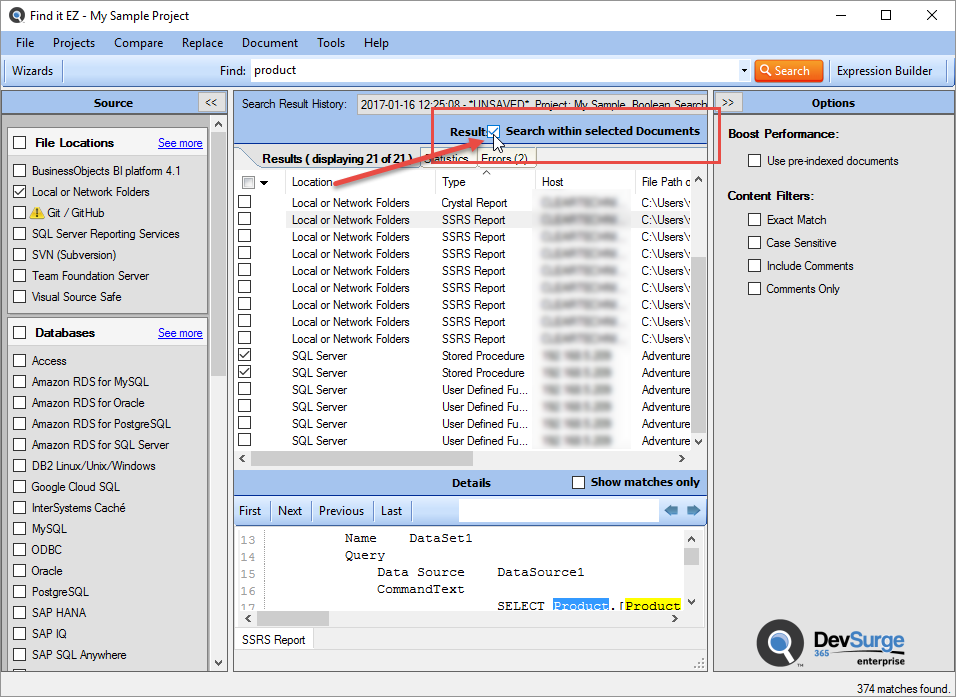Image resolution: width=956 pixels, height=697 pixels.
Task: Open the Tools menu
Action: point(331,43)
